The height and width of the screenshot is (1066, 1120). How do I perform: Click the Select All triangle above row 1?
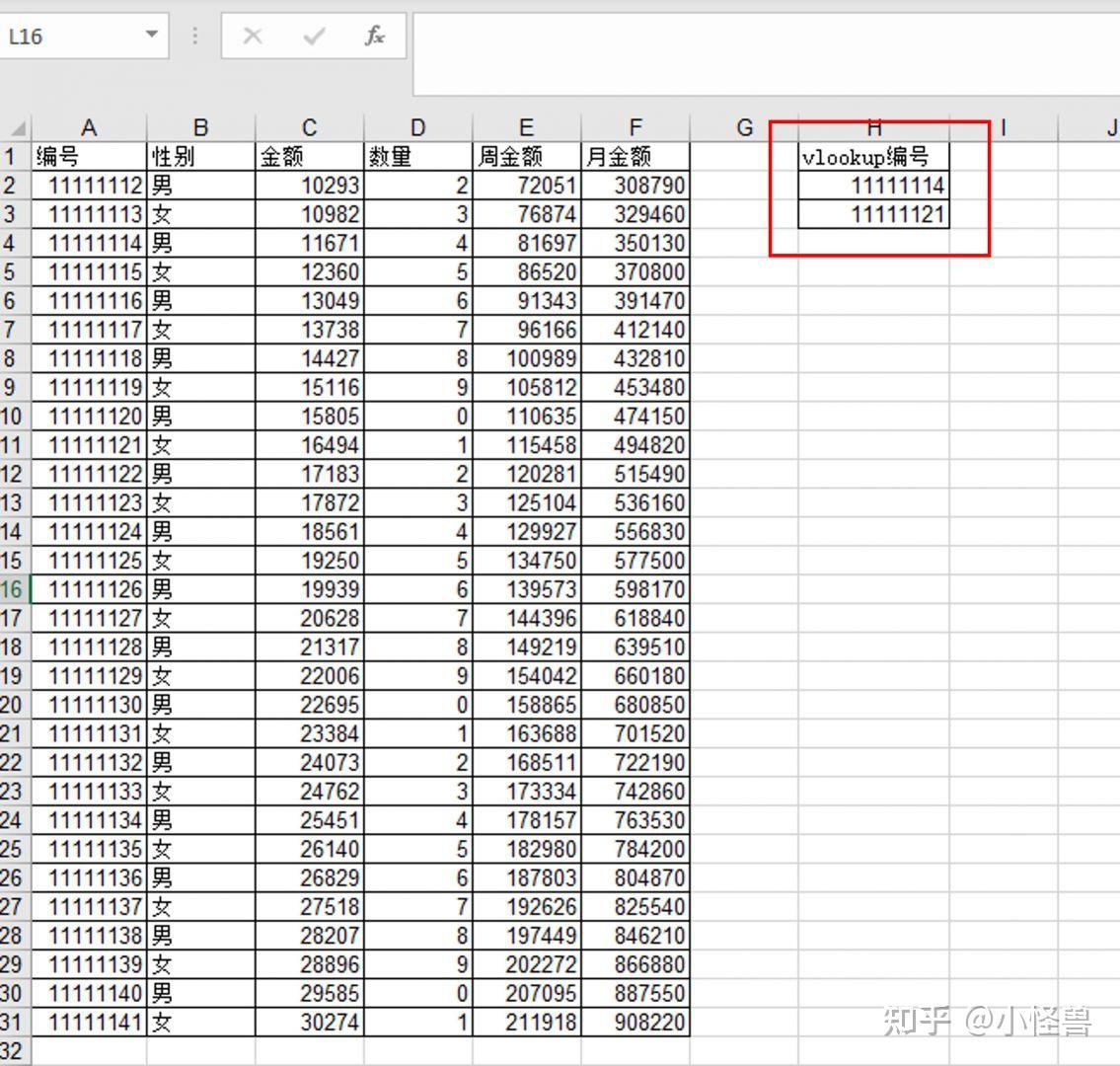[16, 127]
